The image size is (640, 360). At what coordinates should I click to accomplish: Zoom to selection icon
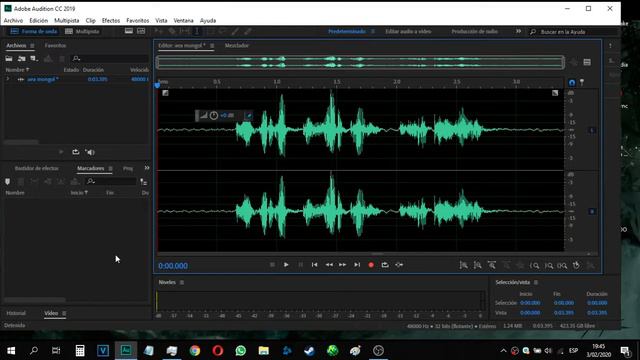tap(562, 265)
